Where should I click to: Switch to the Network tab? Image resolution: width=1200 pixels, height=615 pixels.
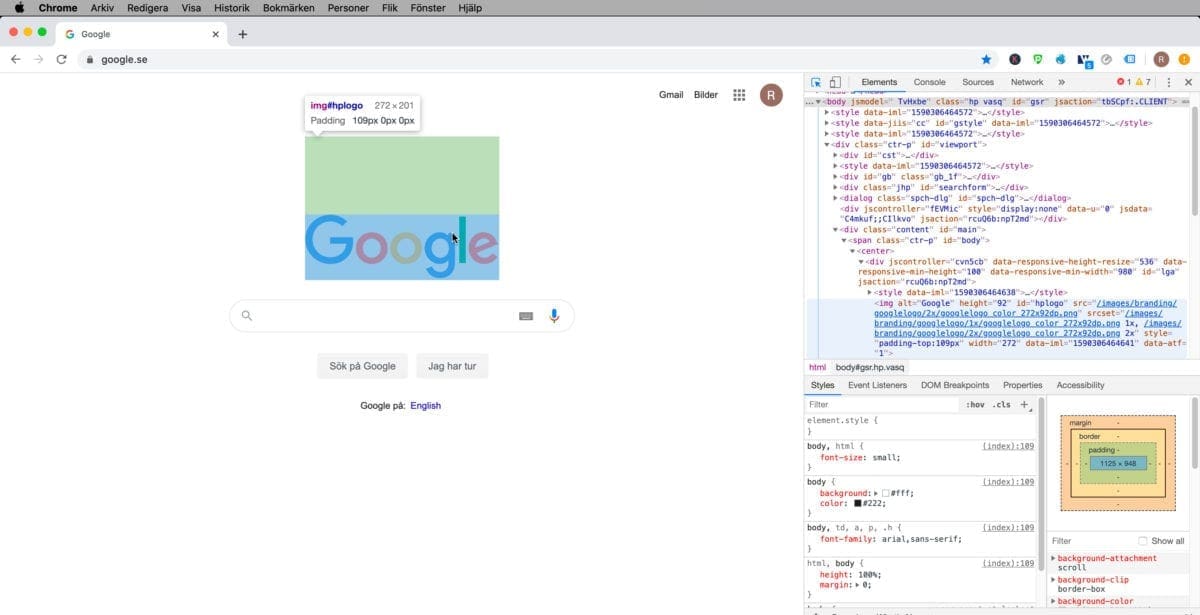(x=1027, y=82)
